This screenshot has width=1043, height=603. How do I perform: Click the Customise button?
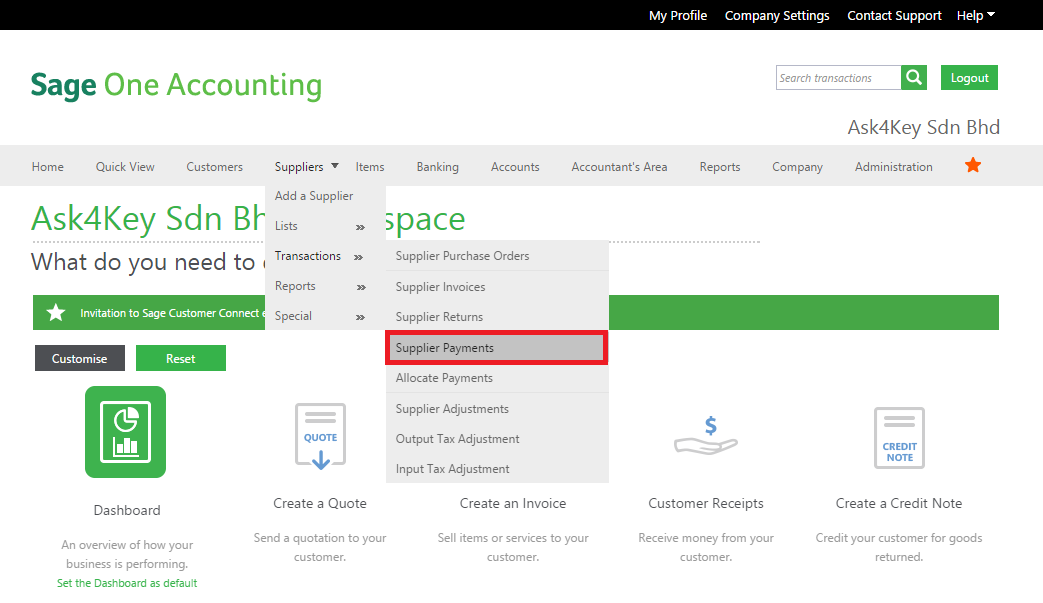click(80, 358)
